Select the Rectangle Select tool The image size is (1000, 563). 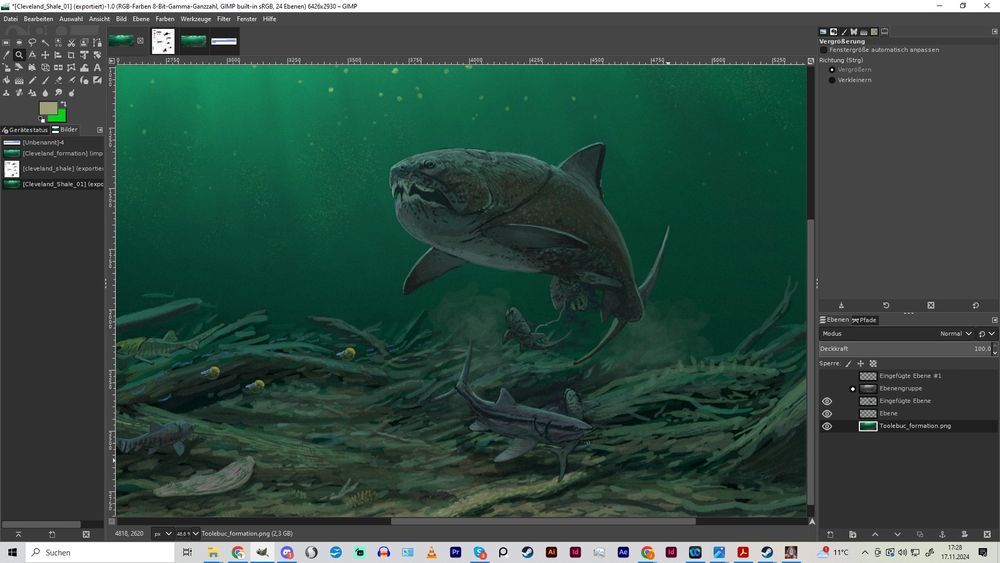point(6,43)
